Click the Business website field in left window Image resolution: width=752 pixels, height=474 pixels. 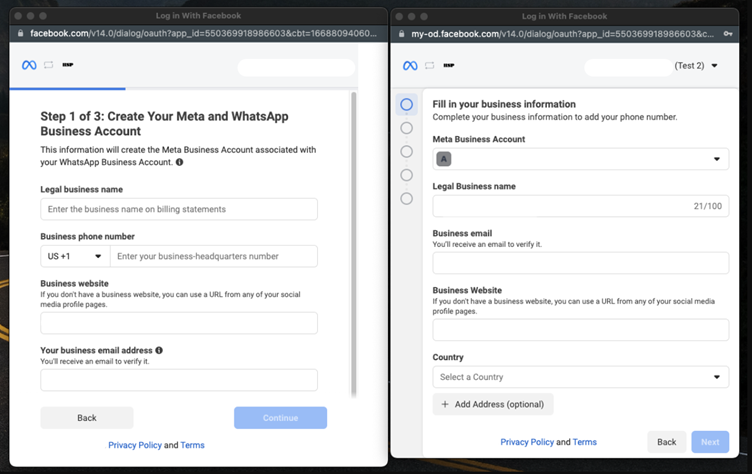[x=179, y=323]
